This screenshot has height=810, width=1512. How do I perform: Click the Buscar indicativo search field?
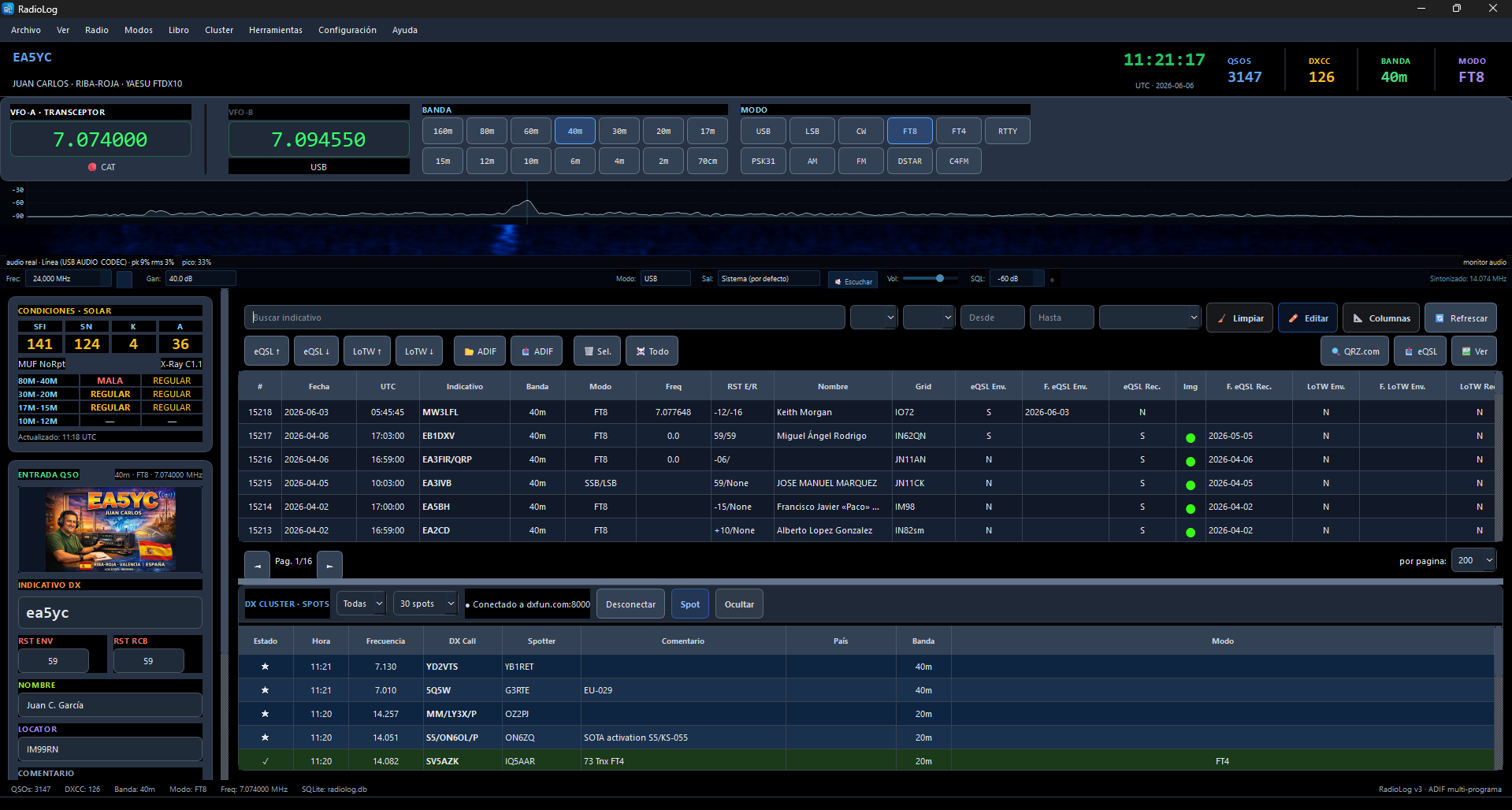click(x=544, y=318)
